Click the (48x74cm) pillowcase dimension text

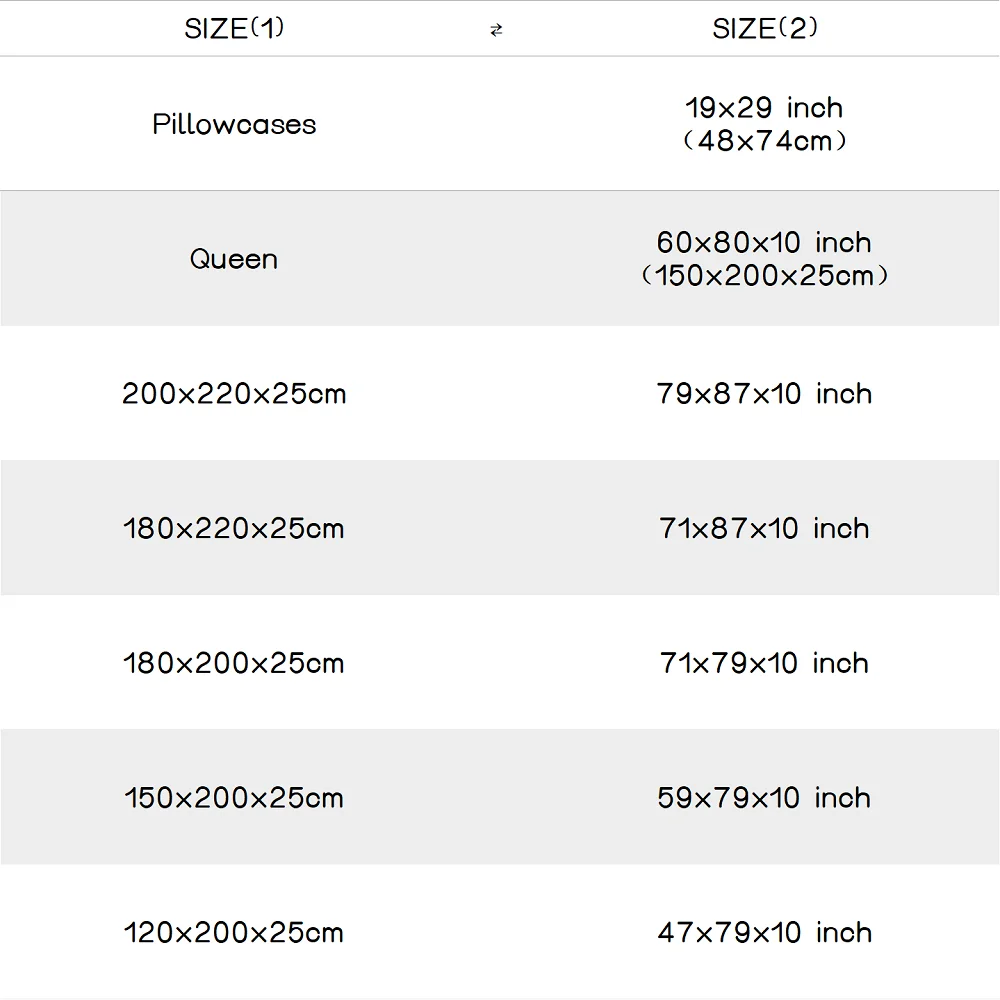click(x=764, y=141)
